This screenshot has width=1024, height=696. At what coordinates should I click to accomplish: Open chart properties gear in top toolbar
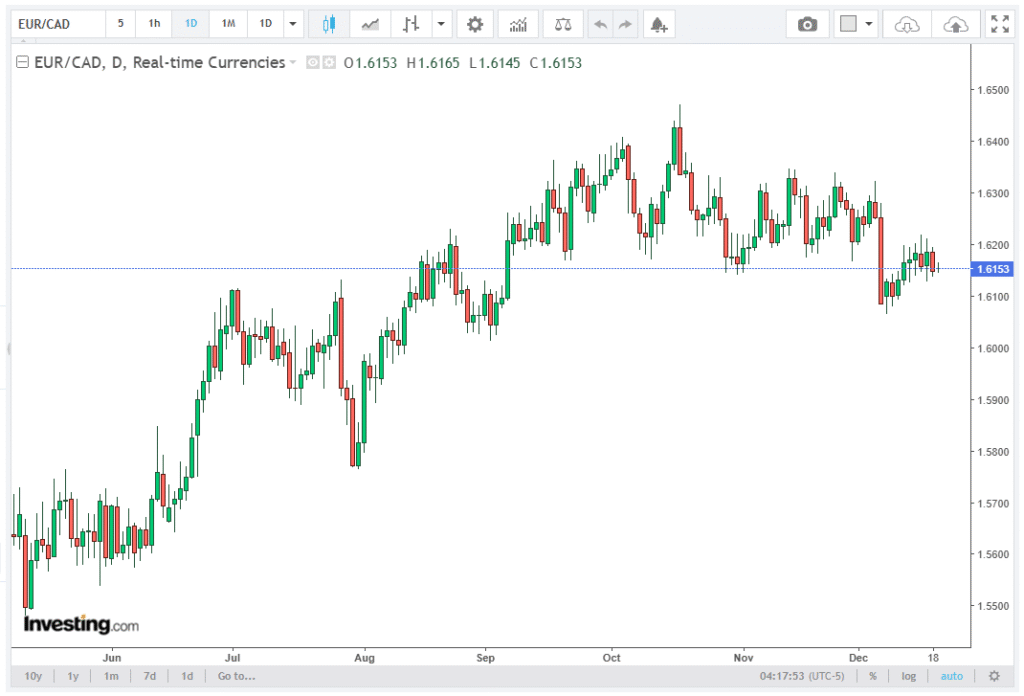click(x=475, y=24)
